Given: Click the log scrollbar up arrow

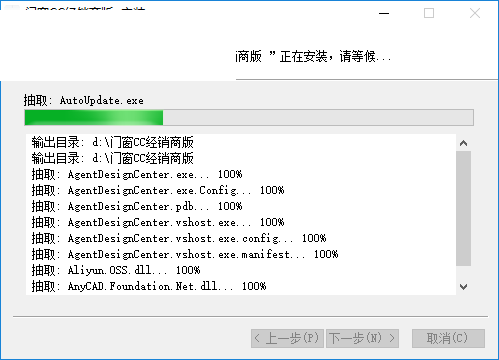Looking at the screenshot, I should coord(463,143).
